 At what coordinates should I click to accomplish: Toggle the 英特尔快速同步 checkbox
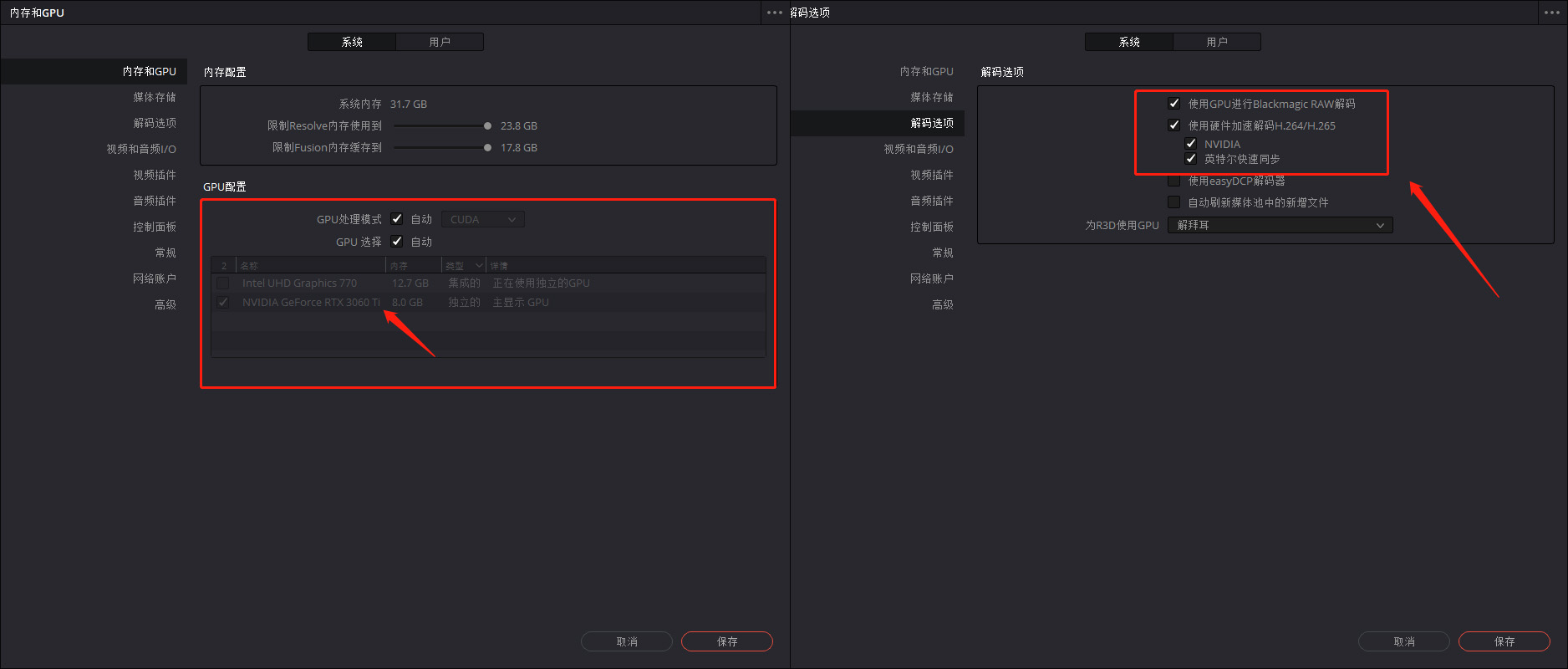(x=1191, y=159)
